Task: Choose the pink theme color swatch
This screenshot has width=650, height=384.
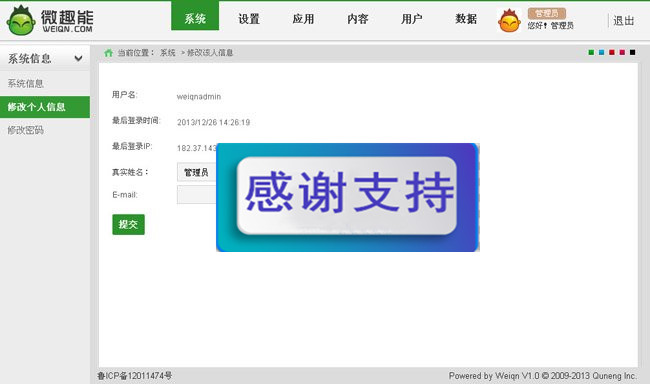Action: pos(622,52)
